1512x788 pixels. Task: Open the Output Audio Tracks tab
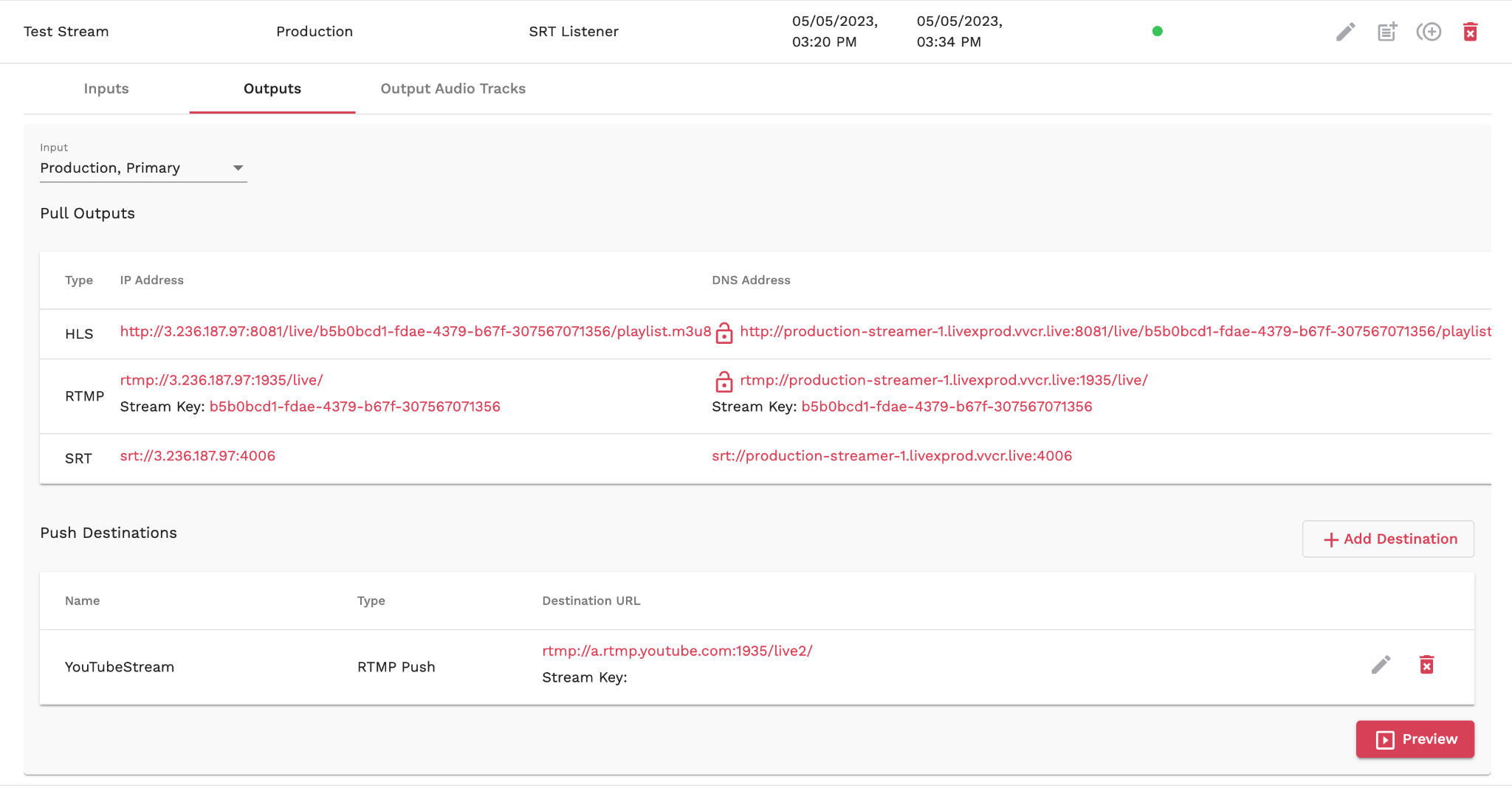[x=453, y=89]
